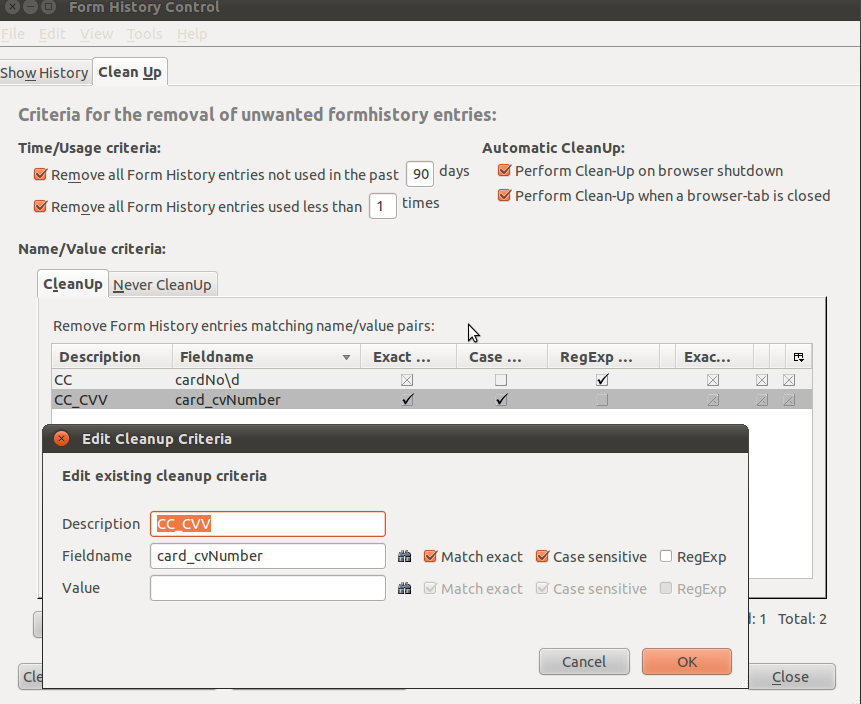Click Cancel in the edit dialog

tap(584, 662)
